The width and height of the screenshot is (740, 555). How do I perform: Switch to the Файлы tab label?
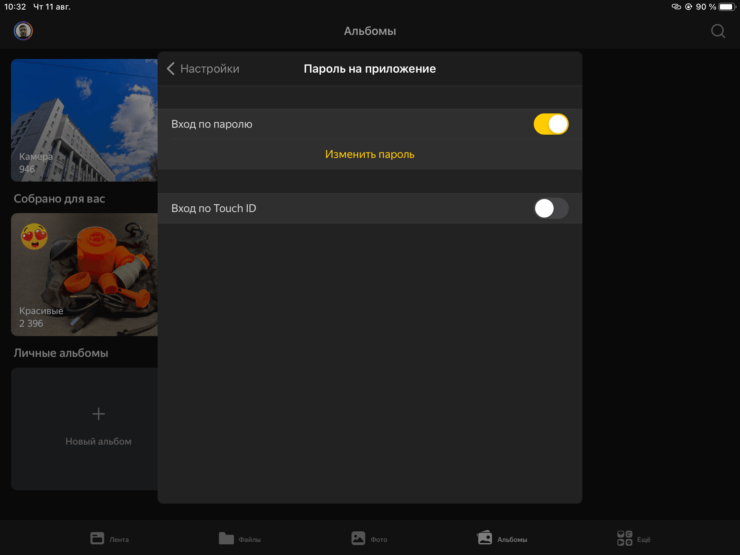coord(250,539)
